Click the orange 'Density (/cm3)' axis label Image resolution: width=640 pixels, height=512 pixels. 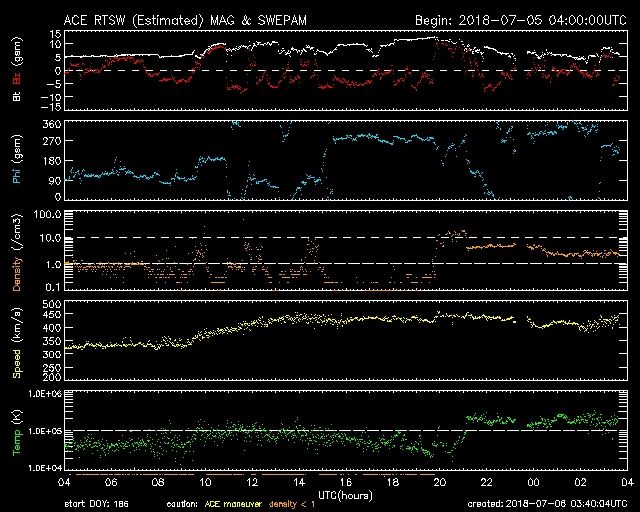pos(17,252)
